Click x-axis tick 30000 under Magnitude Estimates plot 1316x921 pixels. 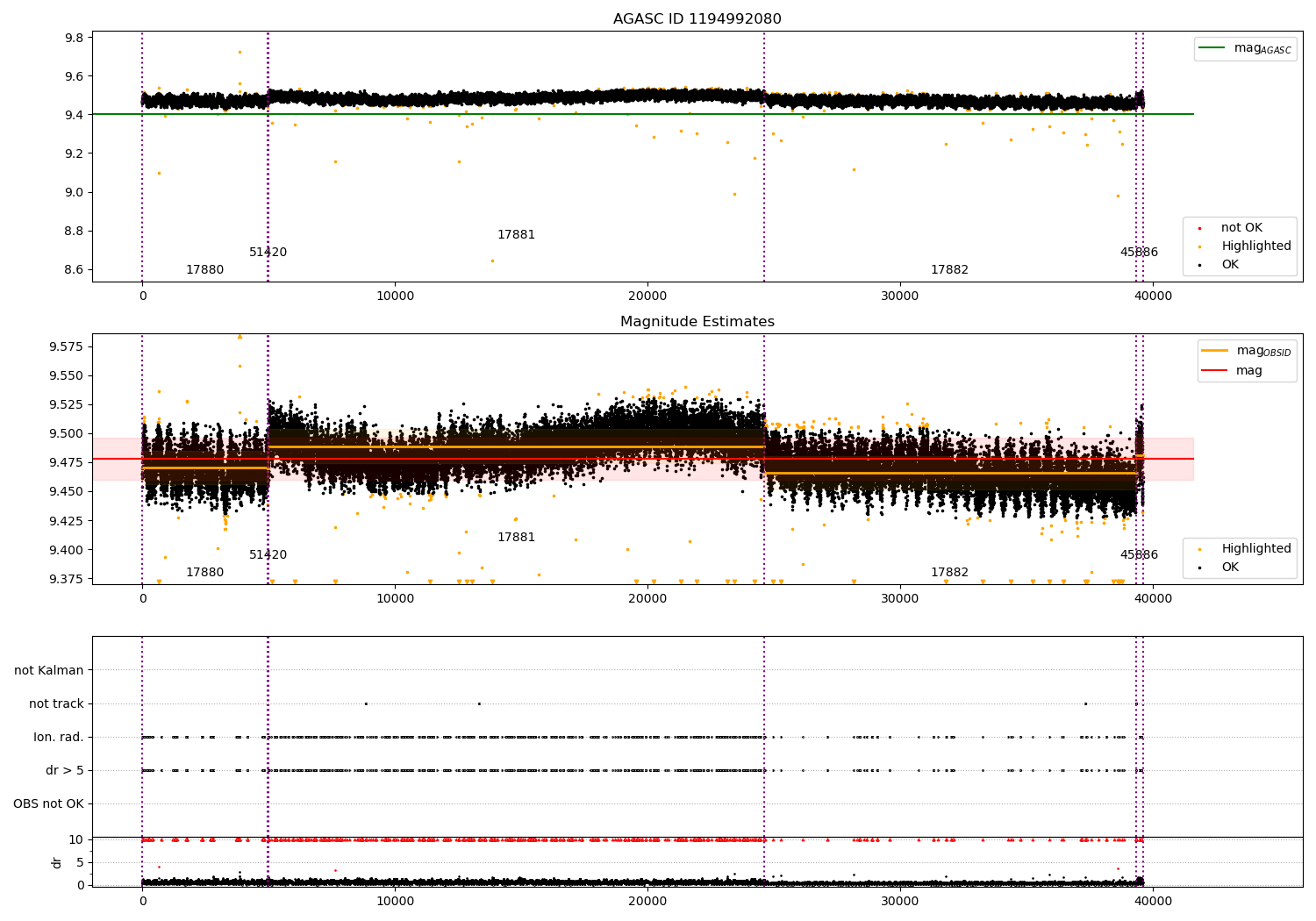click(x=900, y=598)
